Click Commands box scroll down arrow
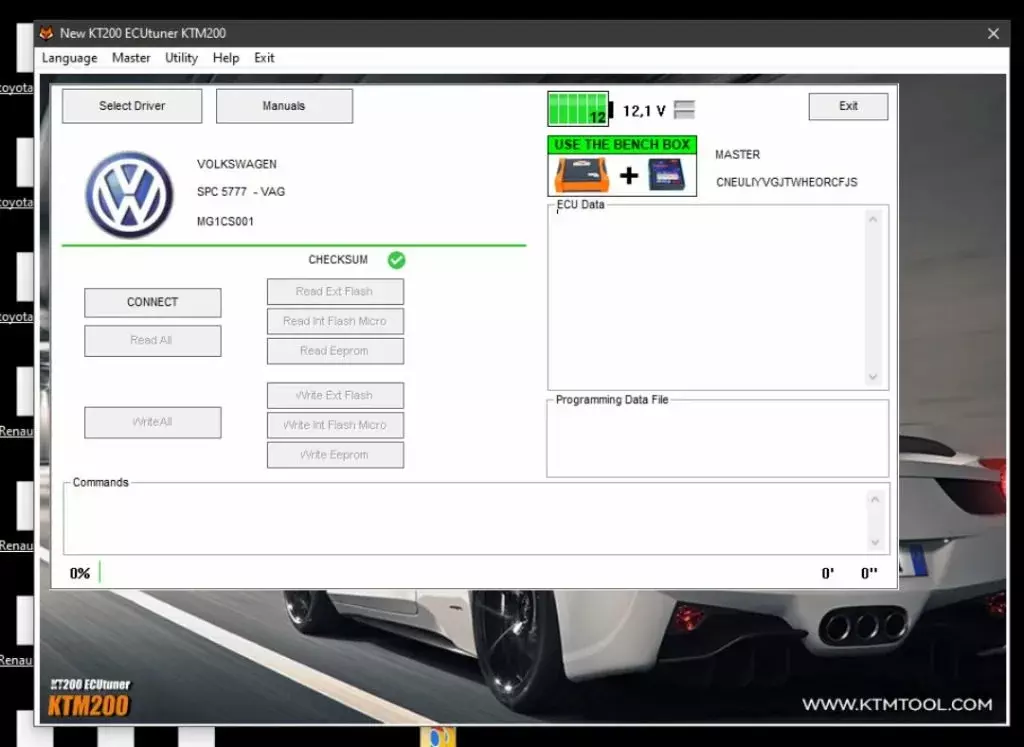This screenshot has height=747, width=1024. [875, 543]
